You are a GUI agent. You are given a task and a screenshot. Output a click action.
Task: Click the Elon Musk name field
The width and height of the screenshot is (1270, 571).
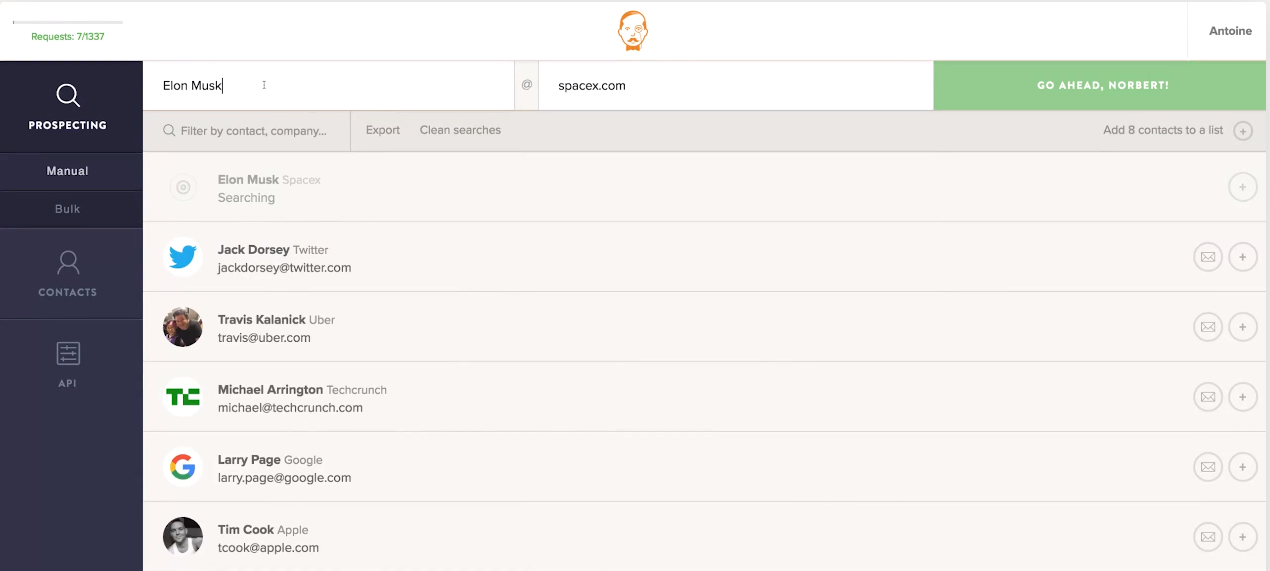(328, 86)
